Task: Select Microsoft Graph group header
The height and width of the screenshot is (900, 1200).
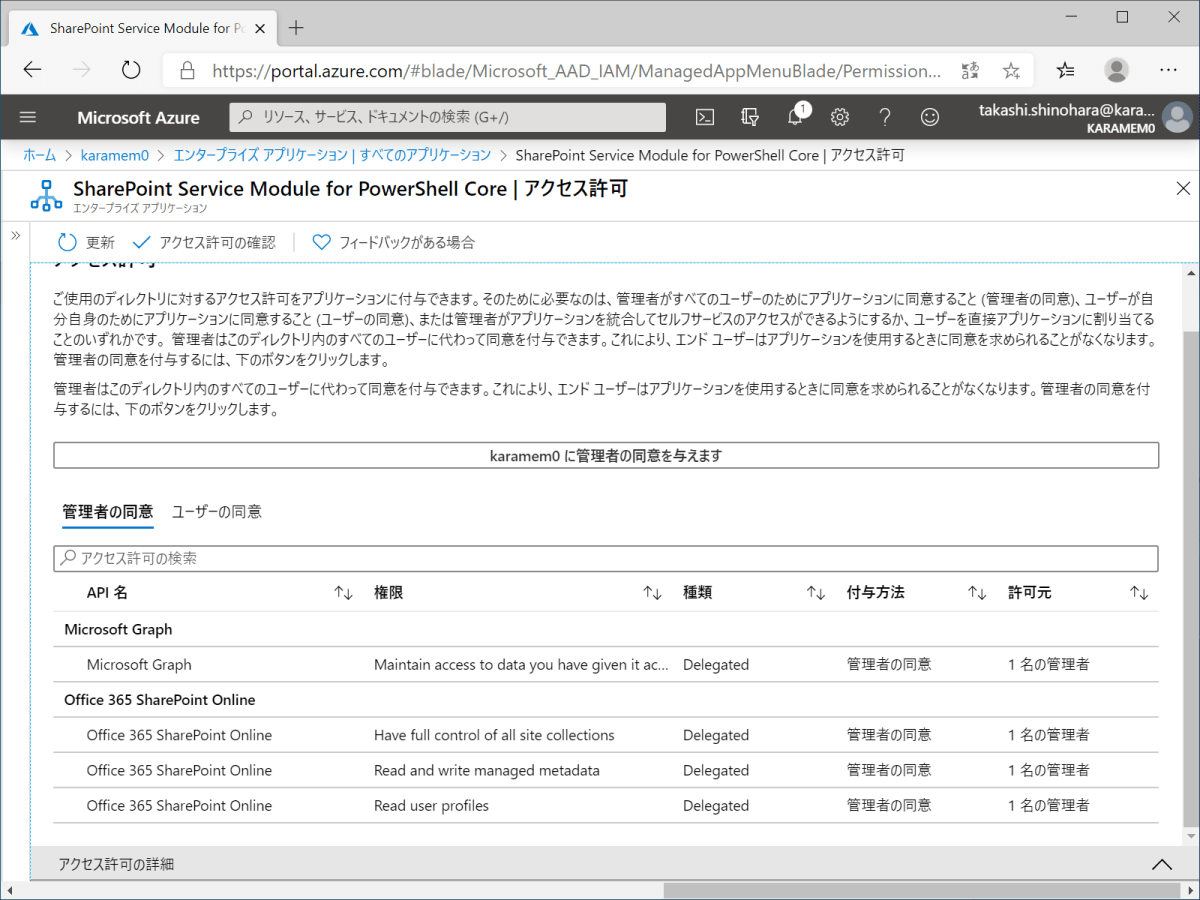Action: (x=118, y=629)
